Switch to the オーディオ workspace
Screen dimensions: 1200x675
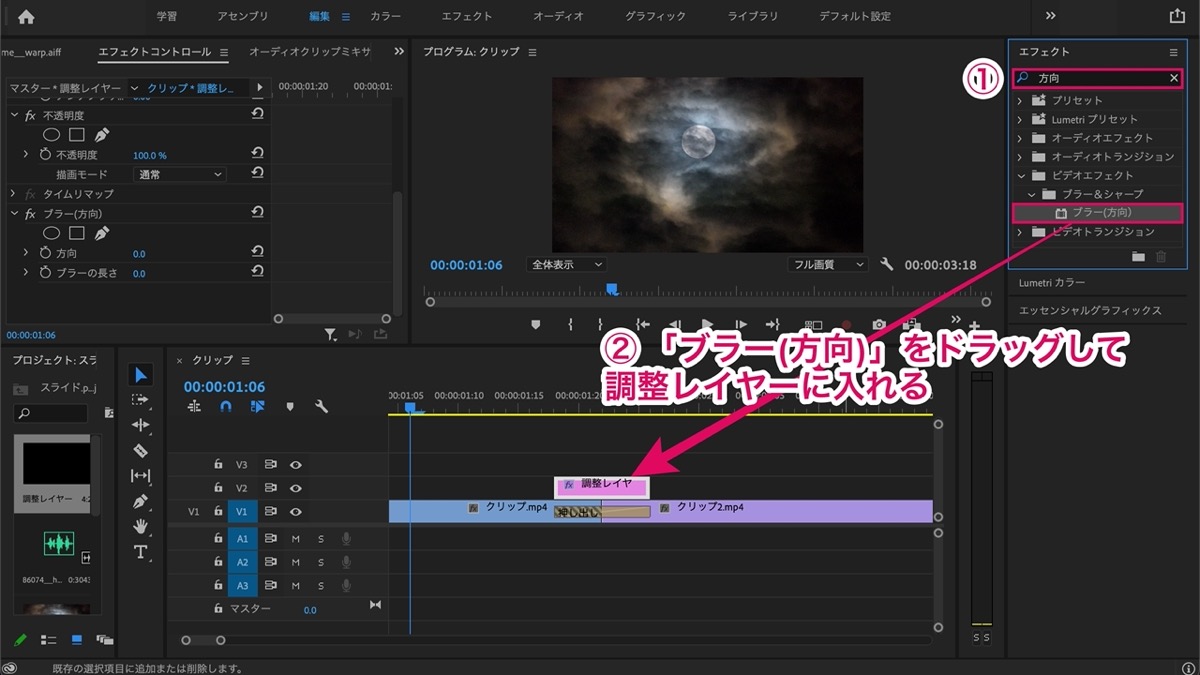558,16
